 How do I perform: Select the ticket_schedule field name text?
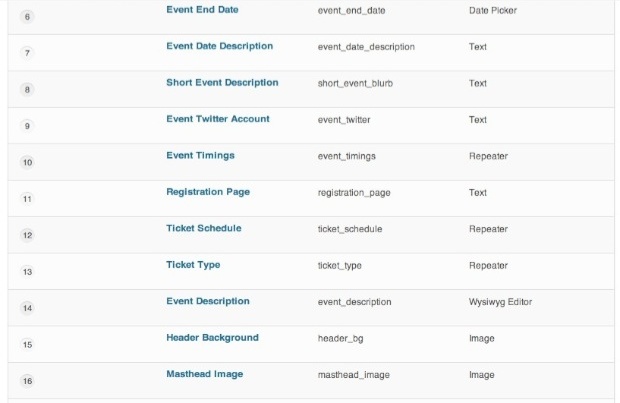tap(350, 229)
